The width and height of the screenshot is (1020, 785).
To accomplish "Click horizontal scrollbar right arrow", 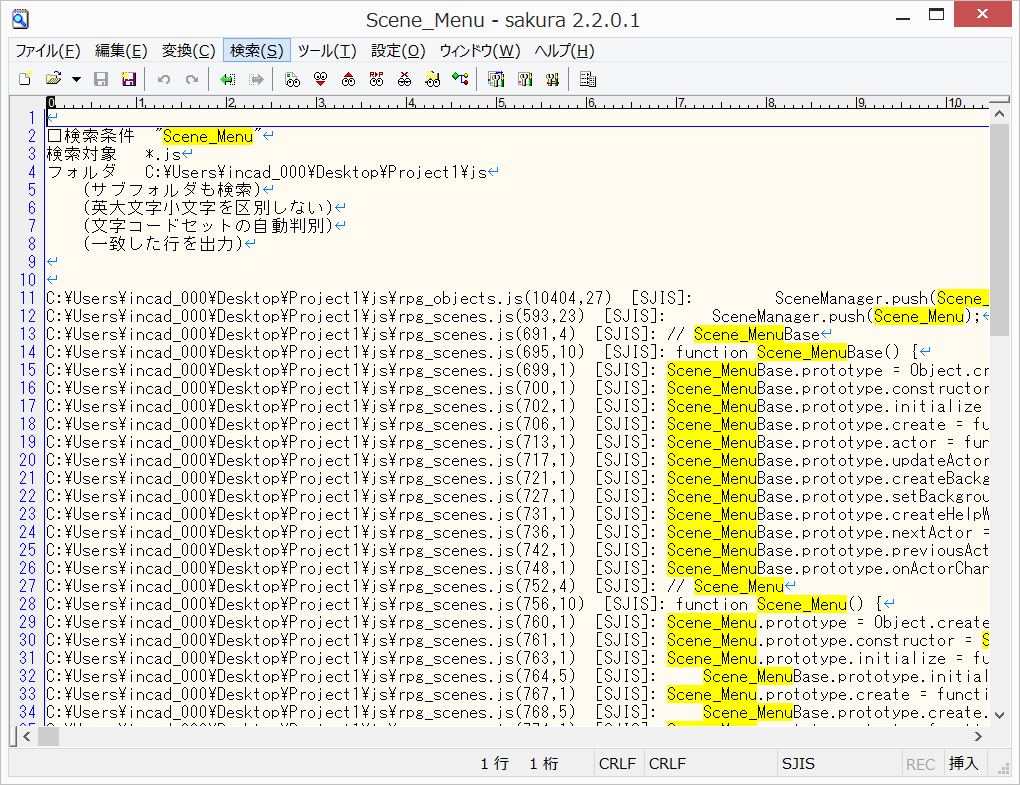I will [978, 736].
